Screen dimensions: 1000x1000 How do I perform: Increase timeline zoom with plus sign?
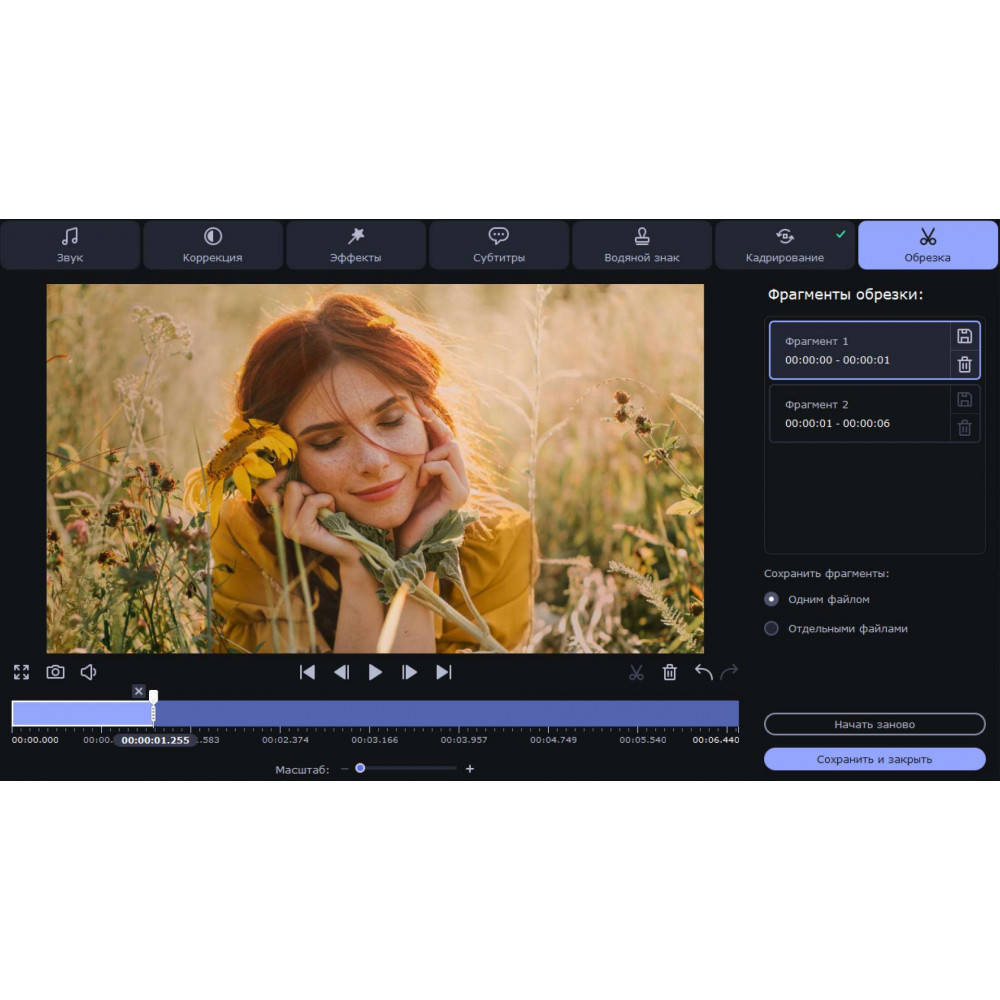click(470, 769)
